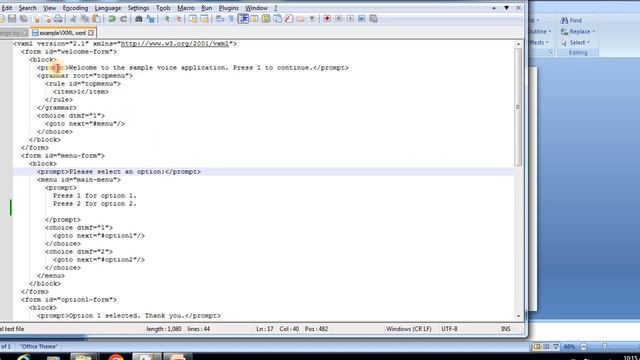Open the Edit menu
640x360 pixels.
coord(7,8)
